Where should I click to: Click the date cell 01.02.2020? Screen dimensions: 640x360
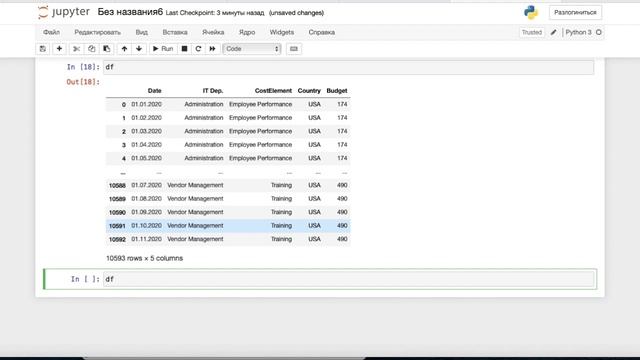click(x=147, y=118)
